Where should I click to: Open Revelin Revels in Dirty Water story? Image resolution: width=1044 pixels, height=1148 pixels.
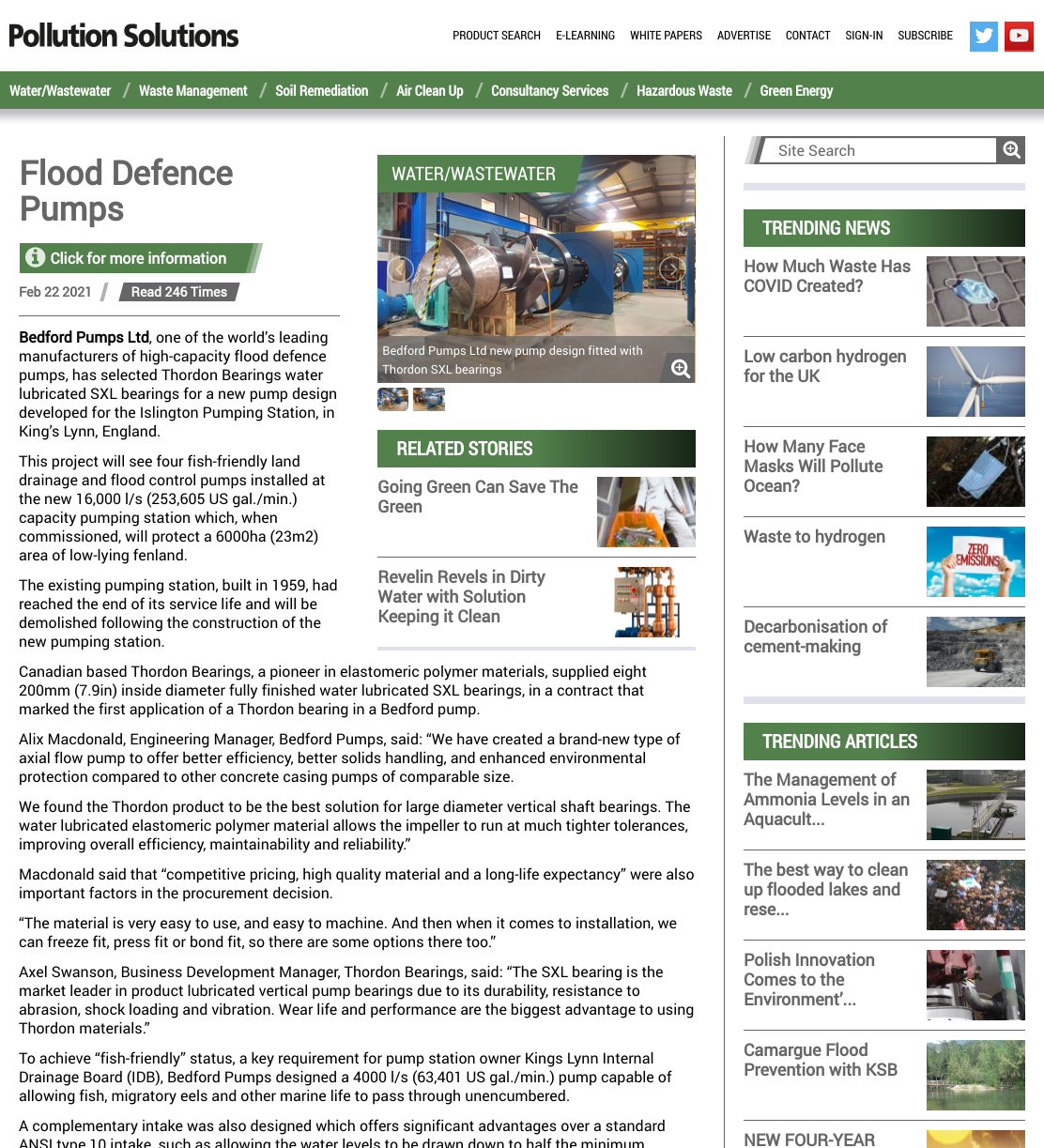[x=461, y=597]
